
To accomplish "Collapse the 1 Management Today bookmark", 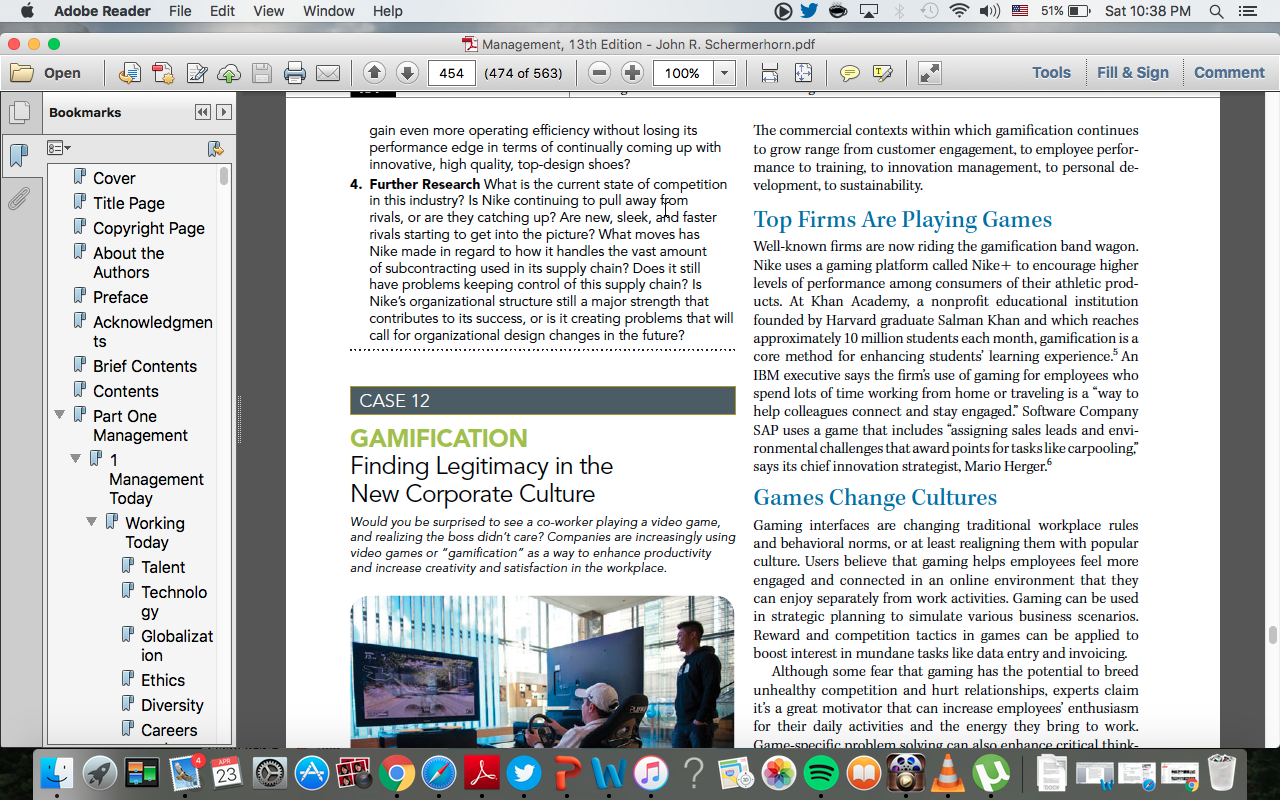I will (76, 458).
